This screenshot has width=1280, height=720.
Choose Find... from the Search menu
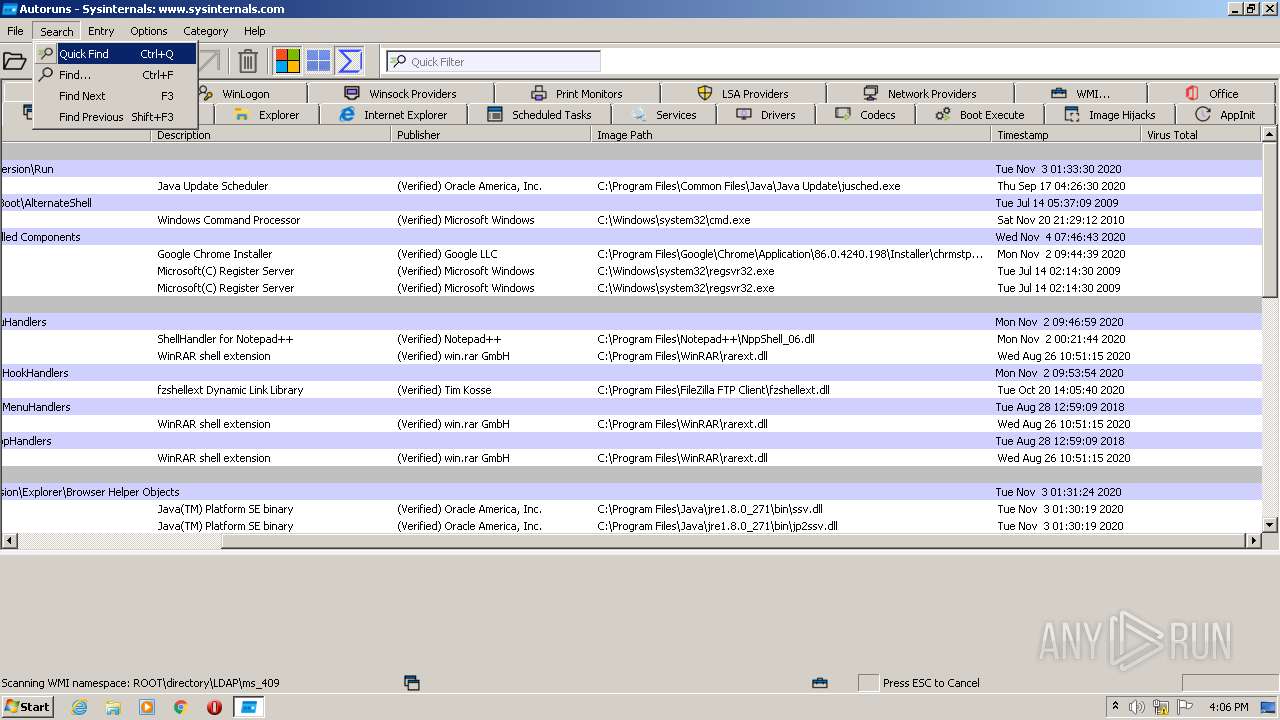tap(115, 75)
